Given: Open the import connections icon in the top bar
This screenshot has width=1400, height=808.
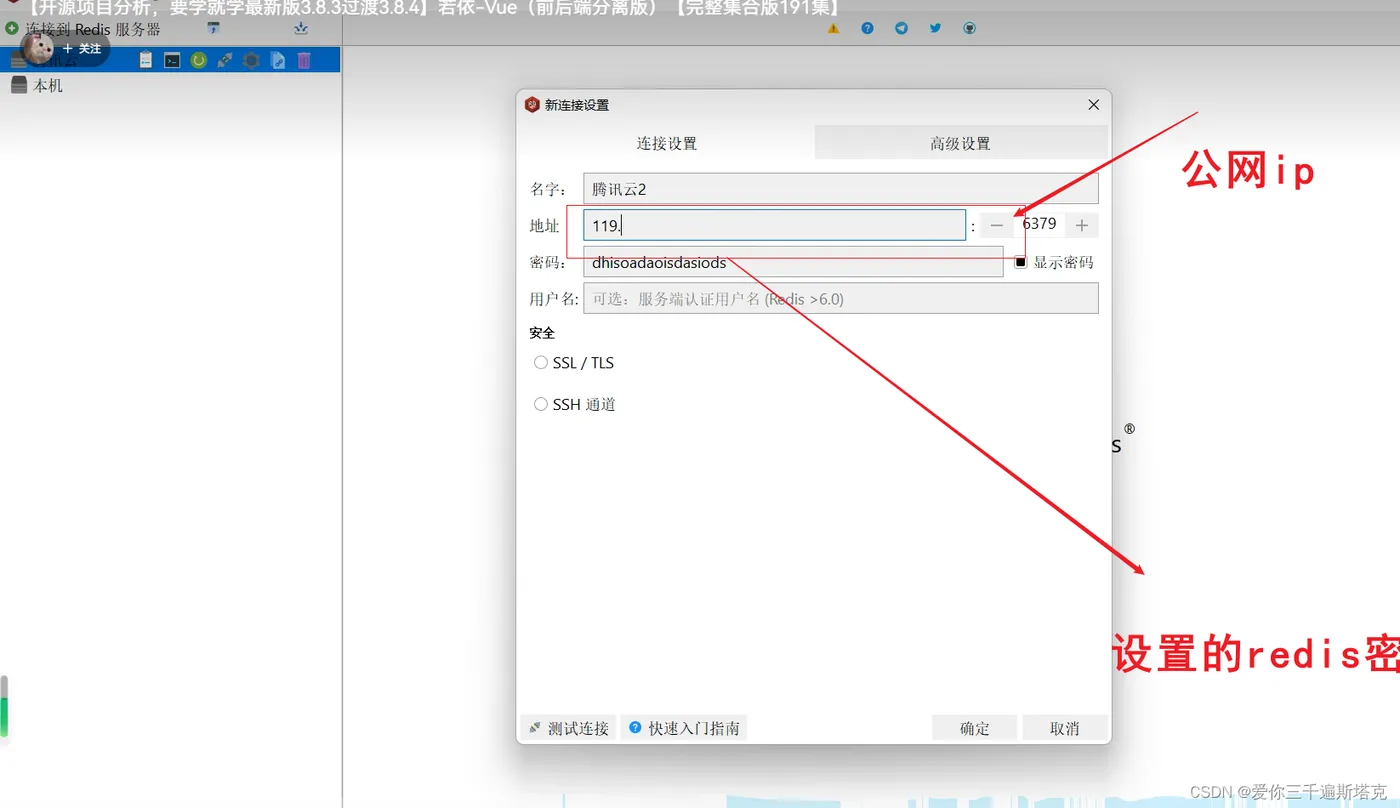Looking at the screenshot, I should (x=213, y=28).
